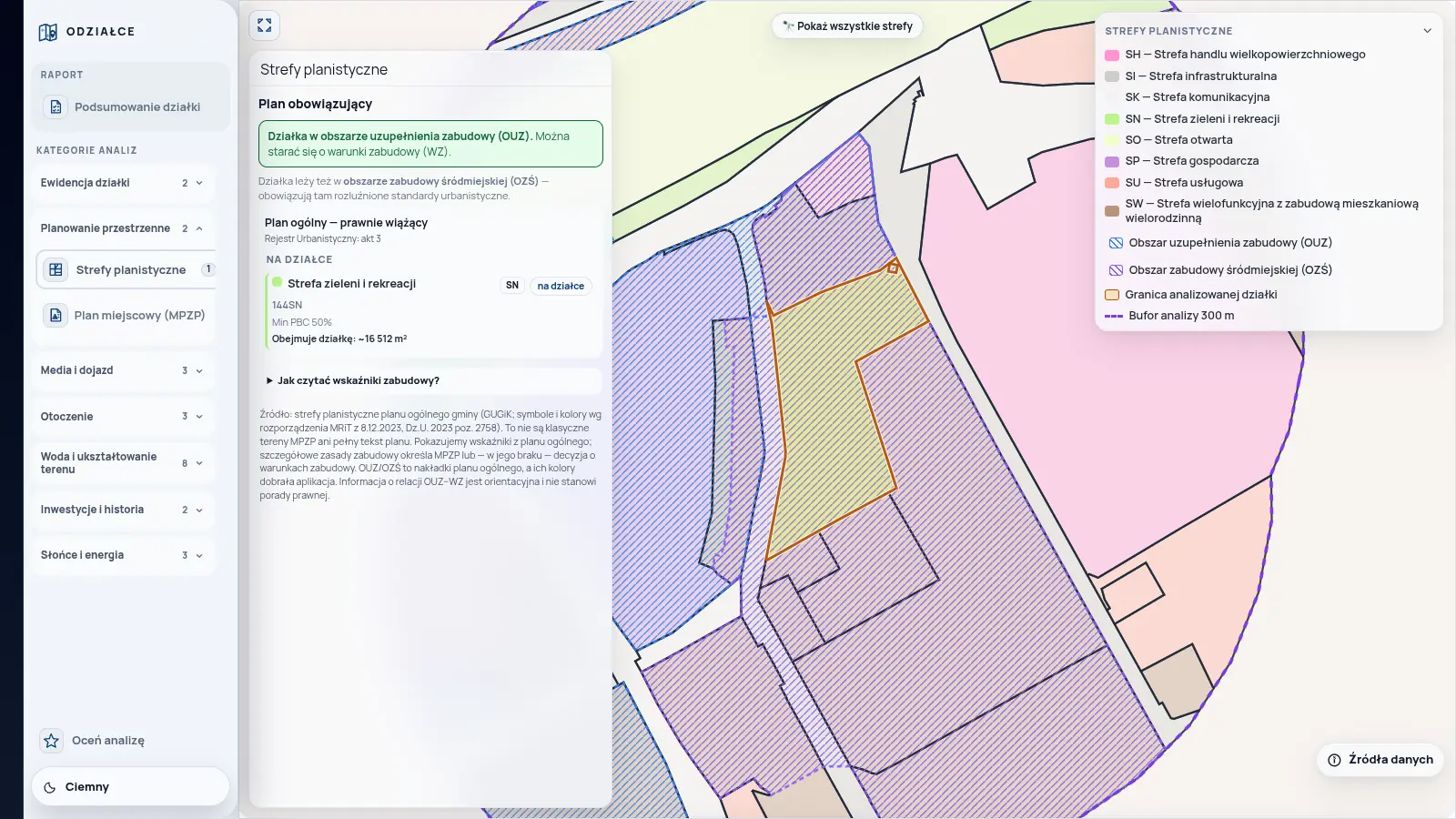Expand the Słońce i energia category
The image size is (1456, 819).
124,555
